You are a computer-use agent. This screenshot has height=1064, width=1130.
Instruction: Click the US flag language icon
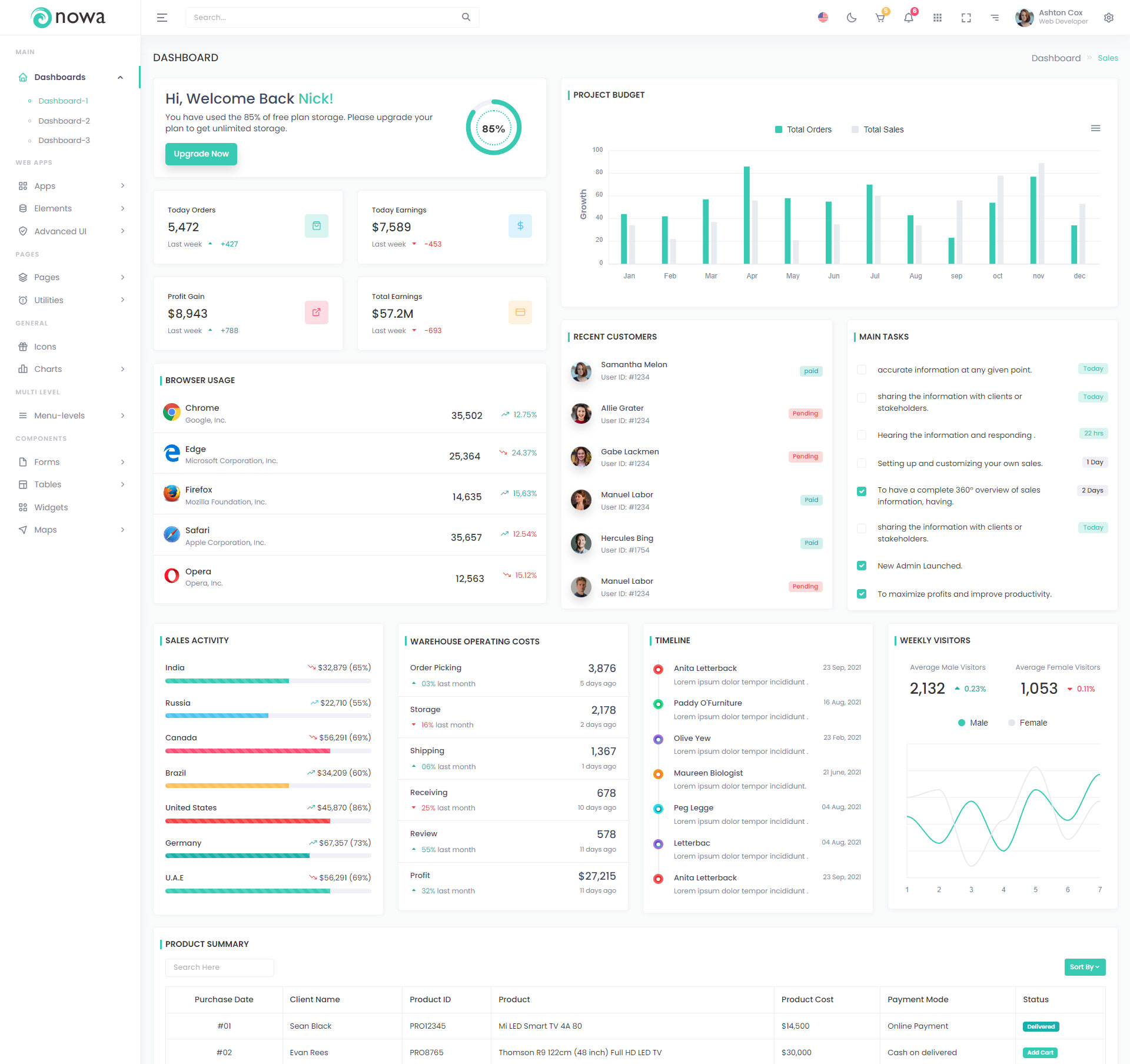click(823, 18)
